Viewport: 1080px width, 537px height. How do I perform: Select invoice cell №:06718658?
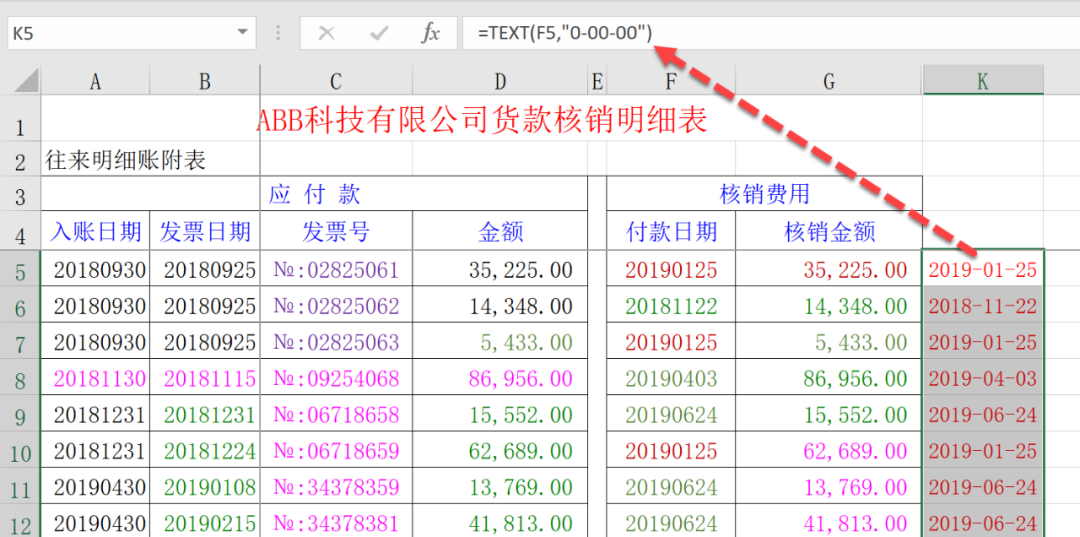[336, 414]
